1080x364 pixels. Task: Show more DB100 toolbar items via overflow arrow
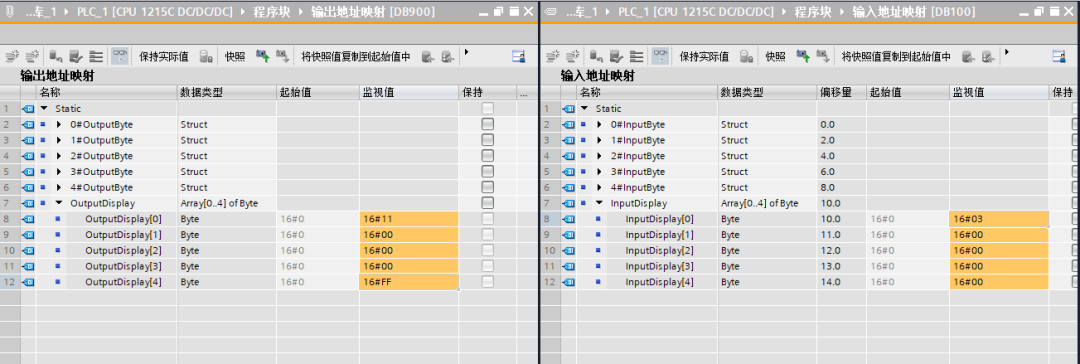click(x=1006, y=52)
